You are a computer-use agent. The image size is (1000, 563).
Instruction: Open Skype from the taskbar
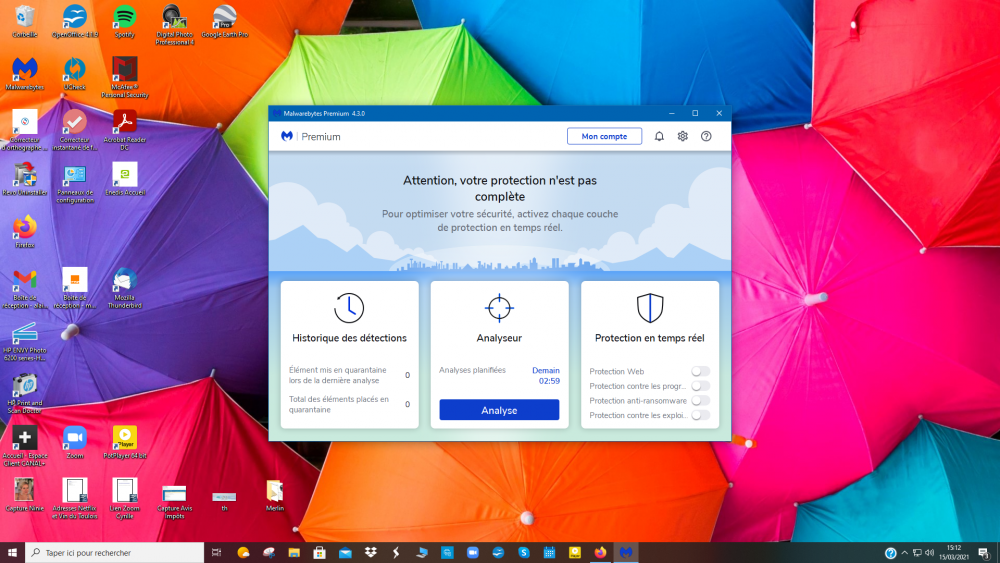(524, 552)
